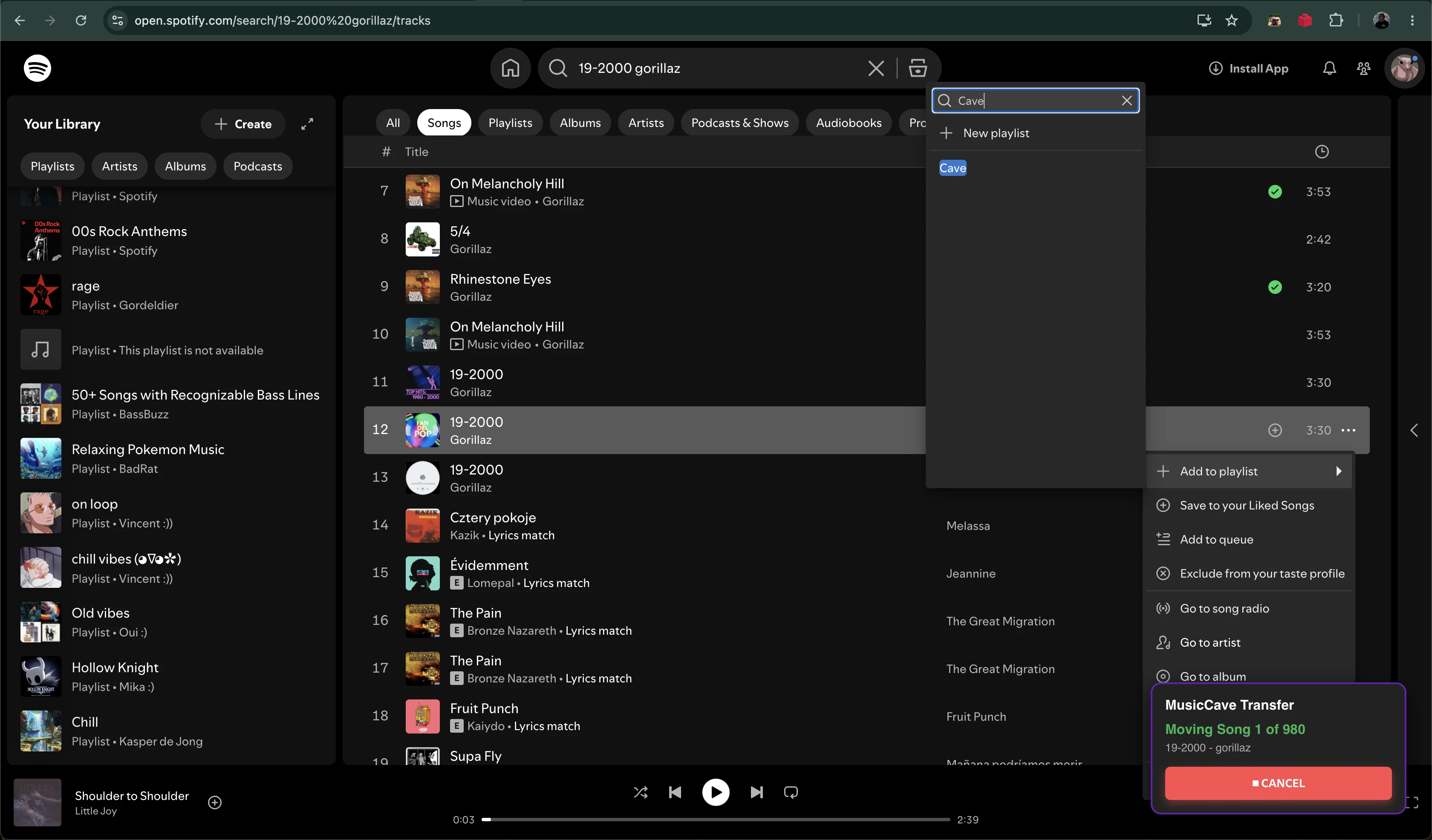
Task: Choose Go to song radio
Action: [1249, 608]
